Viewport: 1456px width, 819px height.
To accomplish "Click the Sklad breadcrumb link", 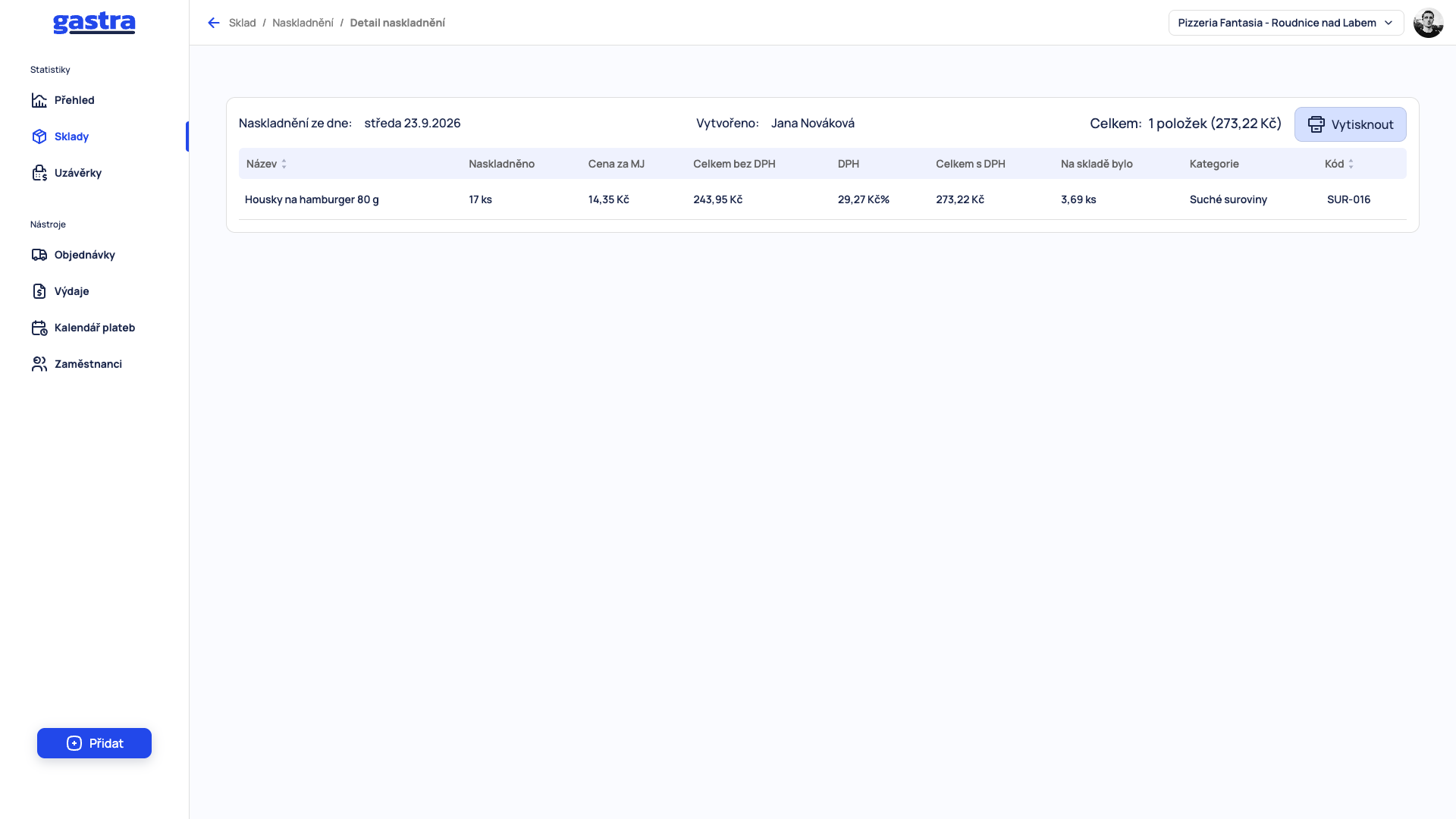I will tap(243, 23).
